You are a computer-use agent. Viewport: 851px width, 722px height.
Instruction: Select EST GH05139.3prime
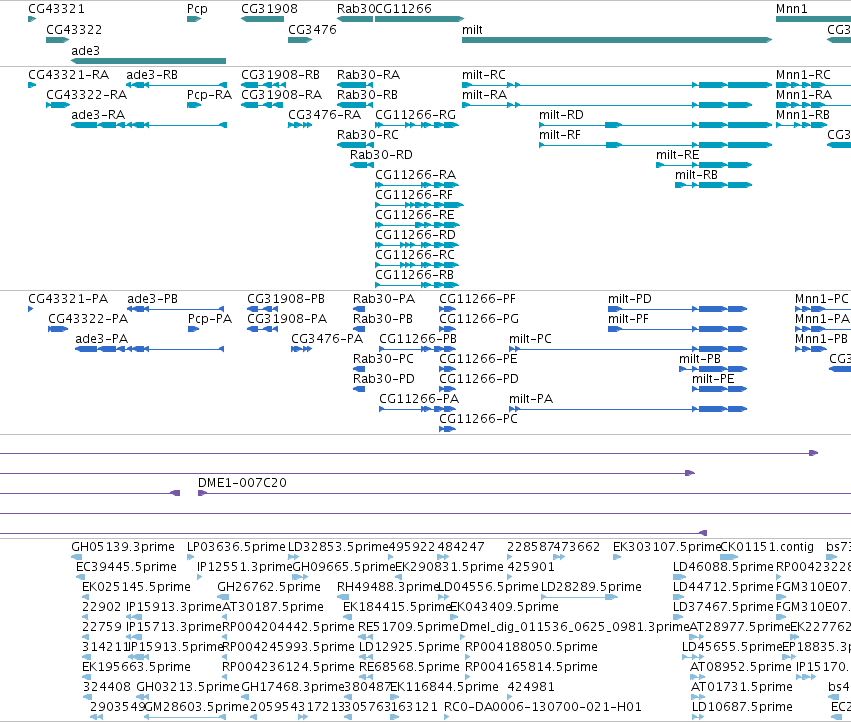click(x=123, y=547)
